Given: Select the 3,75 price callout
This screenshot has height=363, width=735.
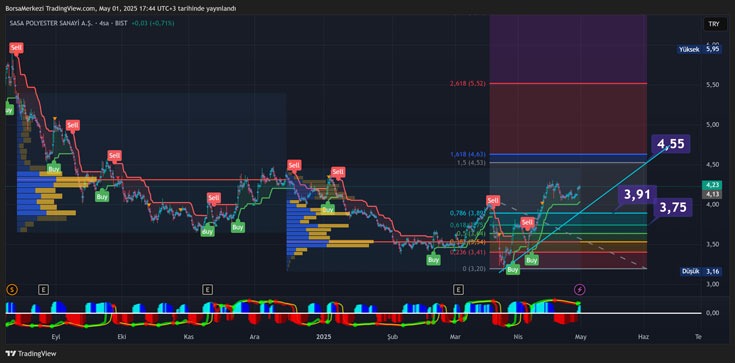Looking at the screenshot, I should point(673,207).
